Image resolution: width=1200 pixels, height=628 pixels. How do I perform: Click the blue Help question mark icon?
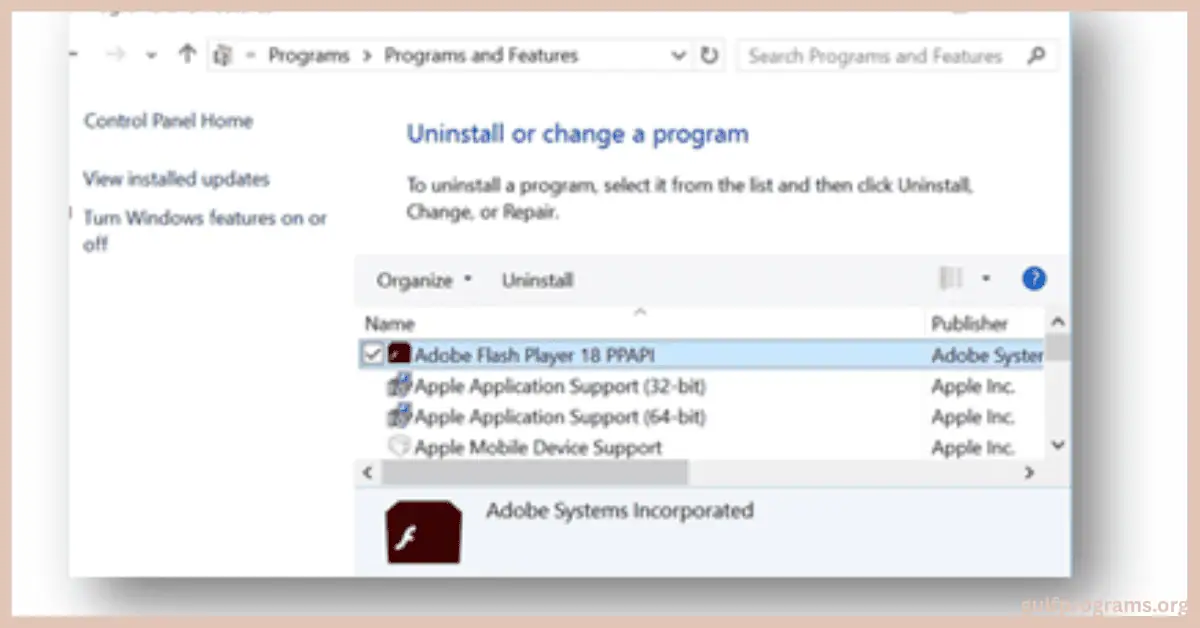[x=1033, y=279]
